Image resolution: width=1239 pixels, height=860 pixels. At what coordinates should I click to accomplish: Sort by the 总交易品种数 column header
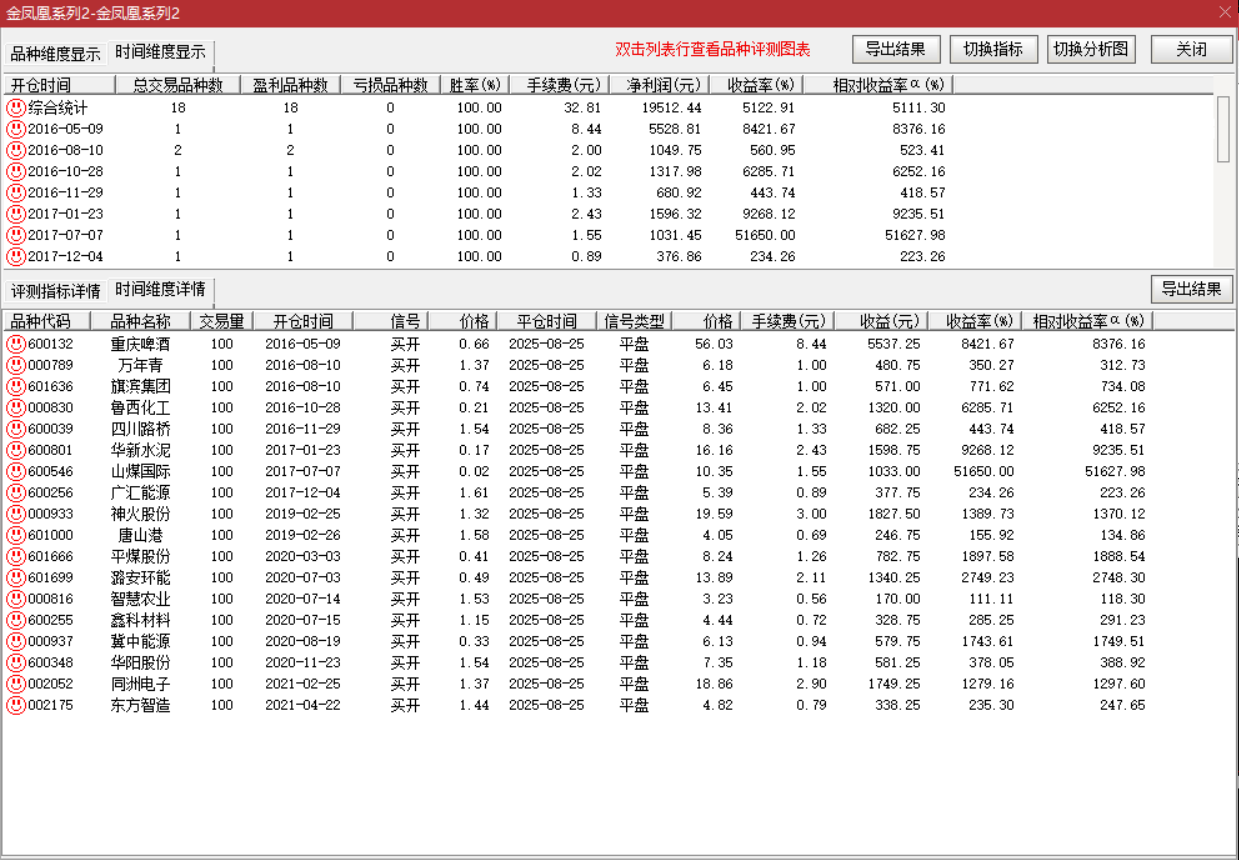pyautogui.click(x=178, y=85)
